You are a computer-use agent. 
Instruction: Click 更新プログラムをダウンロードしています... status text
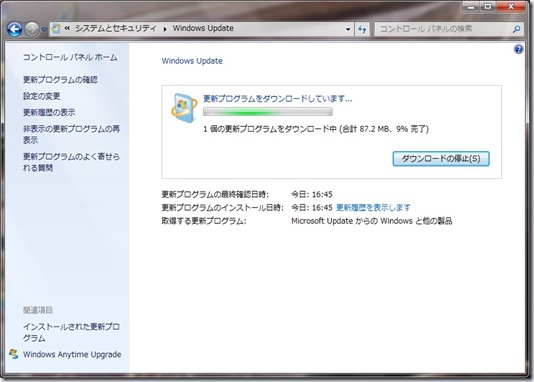click(278, 99)
